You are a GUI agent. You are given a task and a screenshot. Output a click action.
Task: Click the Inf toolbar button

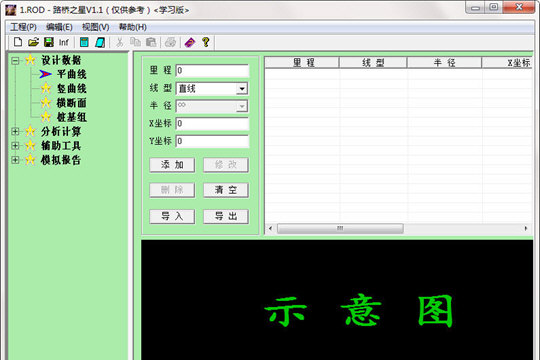coord(64,42)
